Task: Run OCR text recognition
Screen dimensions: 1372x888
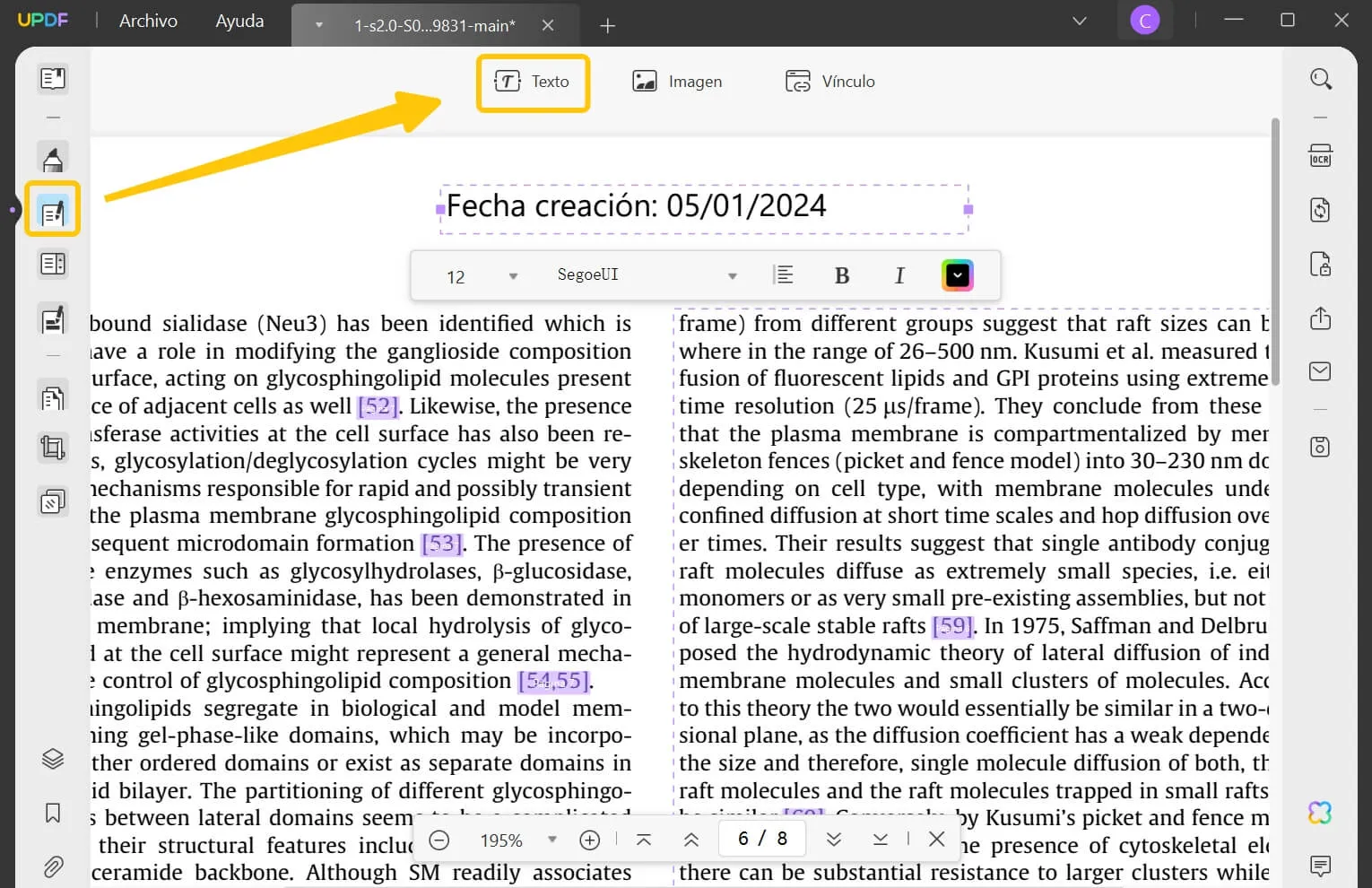Action: [x=1320, y=156]
